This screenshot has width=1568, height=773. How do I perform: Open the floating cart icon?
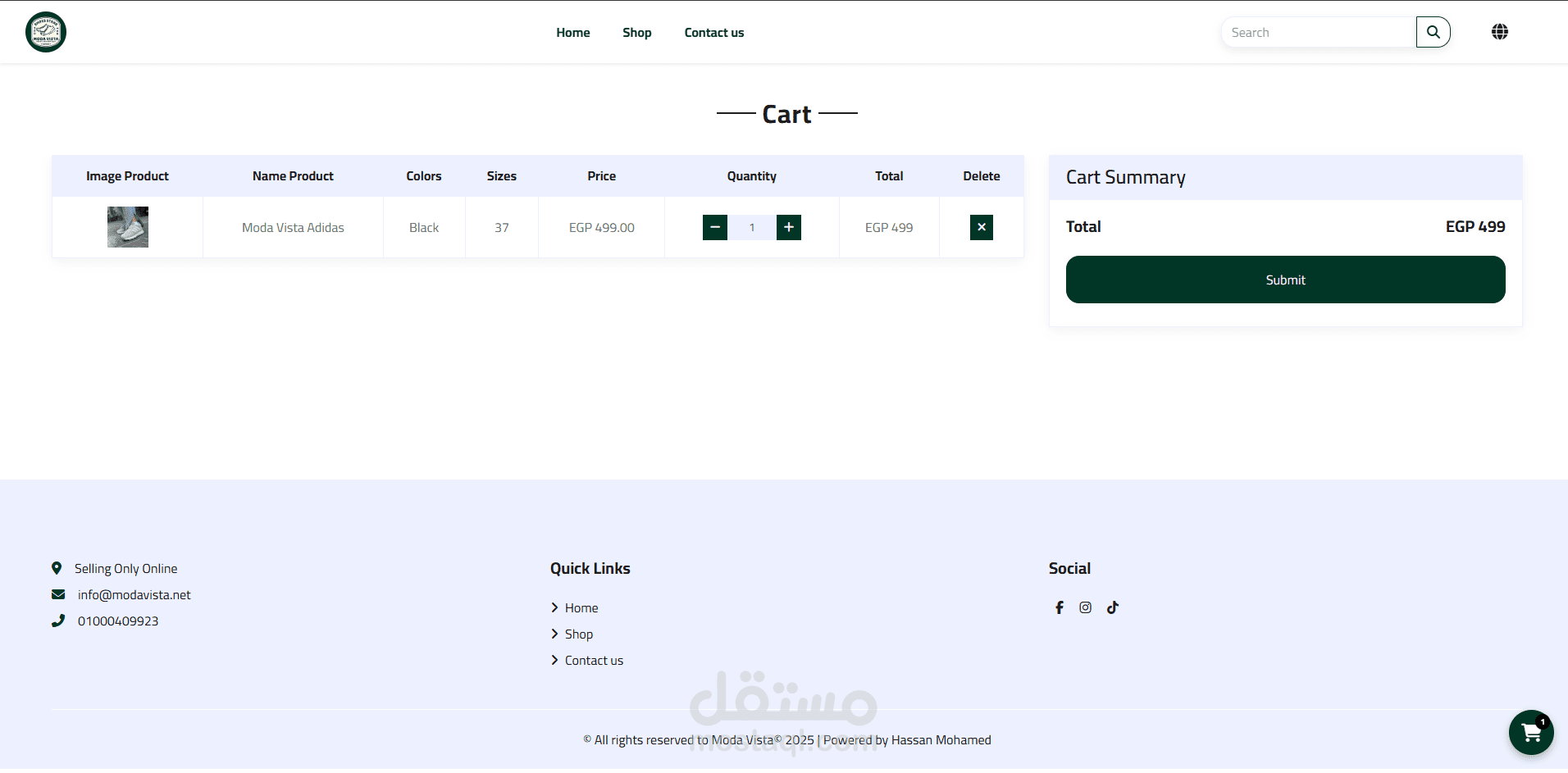1531,732
